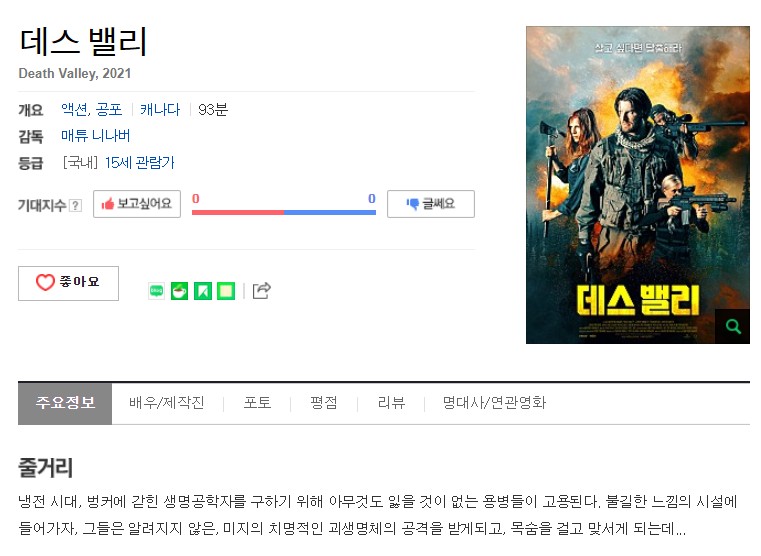The width and height of the screenshot is (761, 556).
Task: Open the 포토 tab
Action: click(257, 403)
